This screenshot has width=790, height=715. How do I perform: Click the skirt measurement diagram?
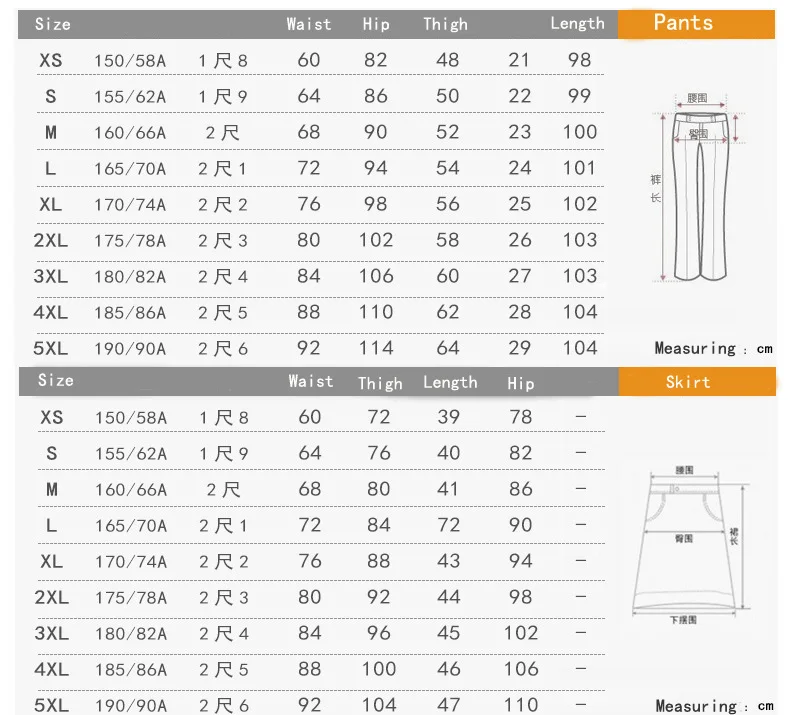pyautogui.click(x=692, y=545)
